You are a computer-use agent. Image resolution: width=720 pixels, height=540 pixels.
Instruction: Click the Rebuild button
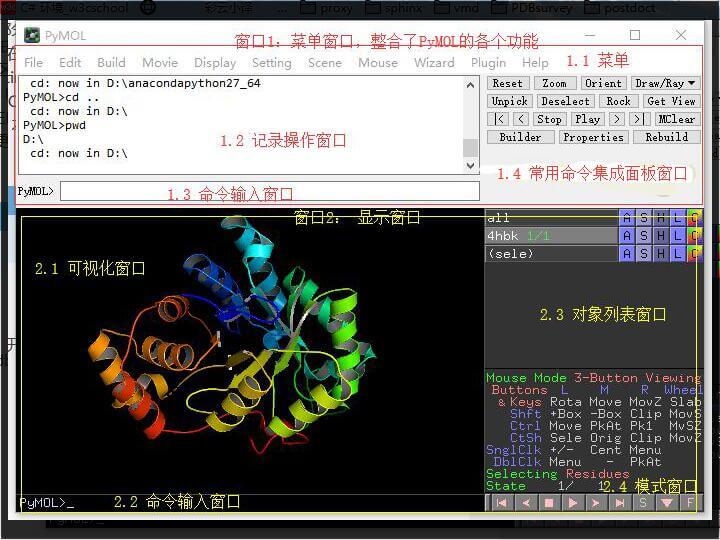click(666, 137)
